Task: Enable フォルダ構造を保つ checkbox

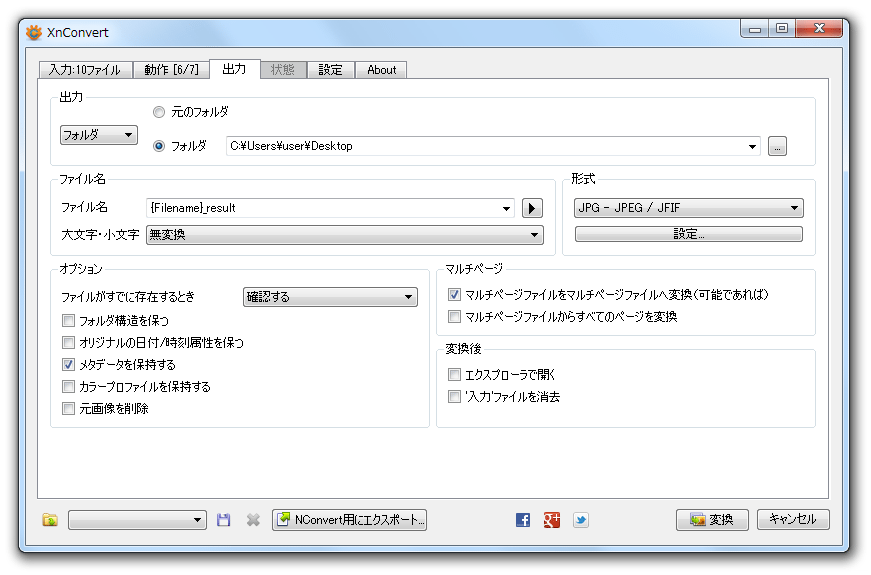Action: (68, 321)
